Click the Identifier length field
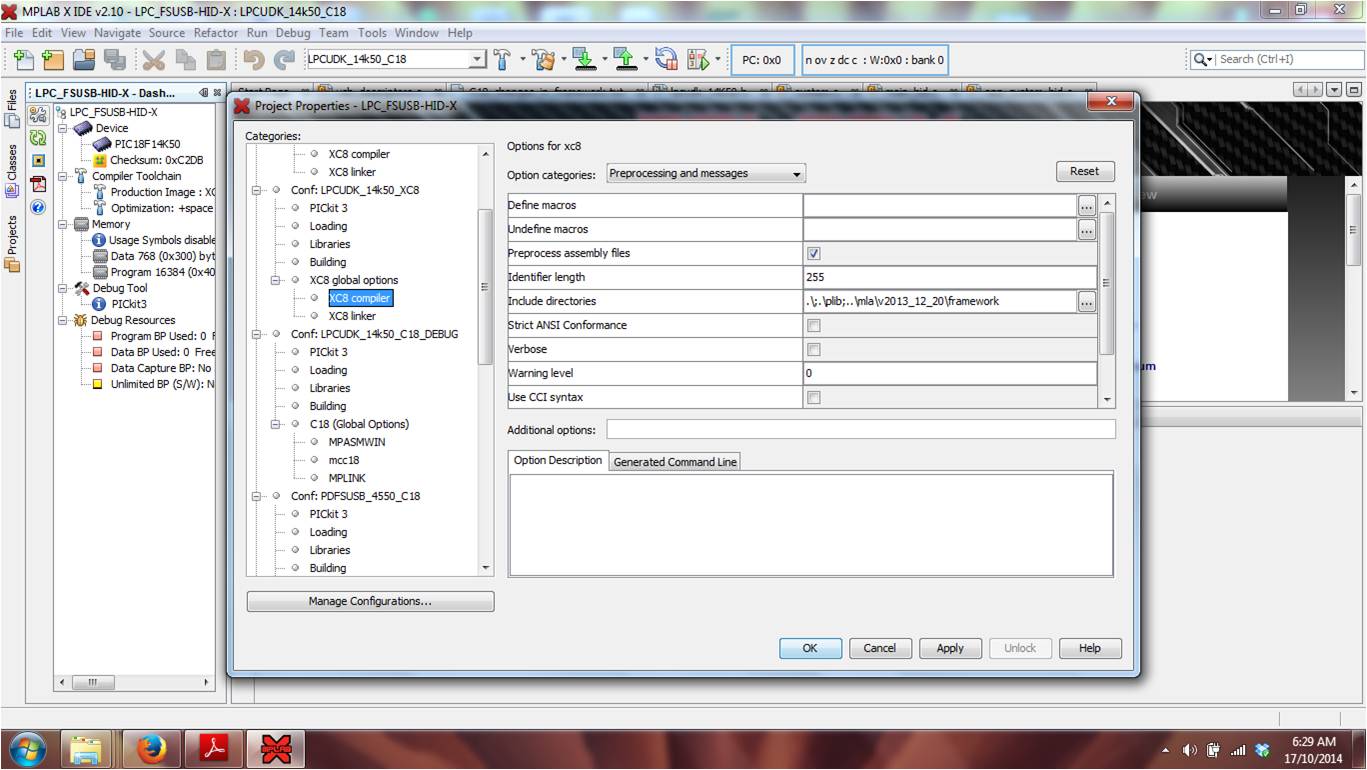 tap(950, 277)
